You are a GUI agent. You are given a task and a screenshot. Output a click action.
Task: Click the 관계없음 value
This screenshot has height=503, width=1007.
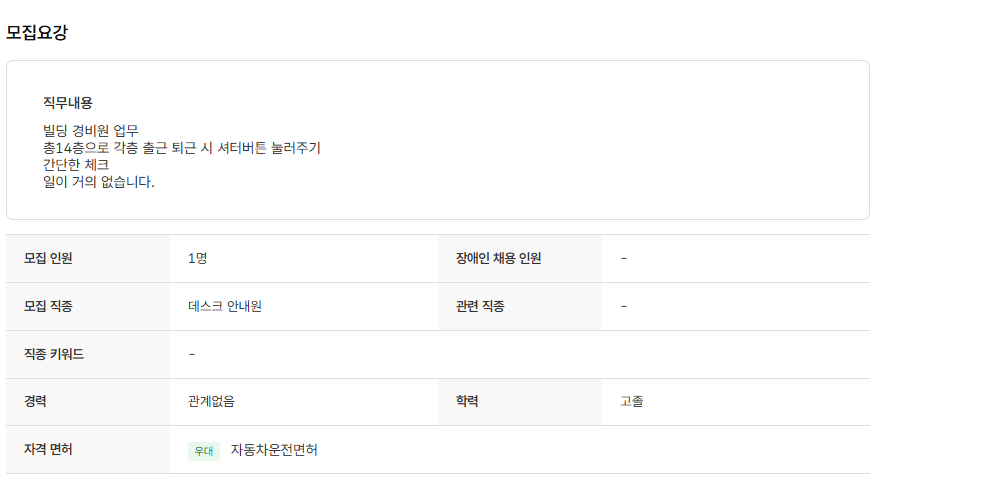pos(211,402)
